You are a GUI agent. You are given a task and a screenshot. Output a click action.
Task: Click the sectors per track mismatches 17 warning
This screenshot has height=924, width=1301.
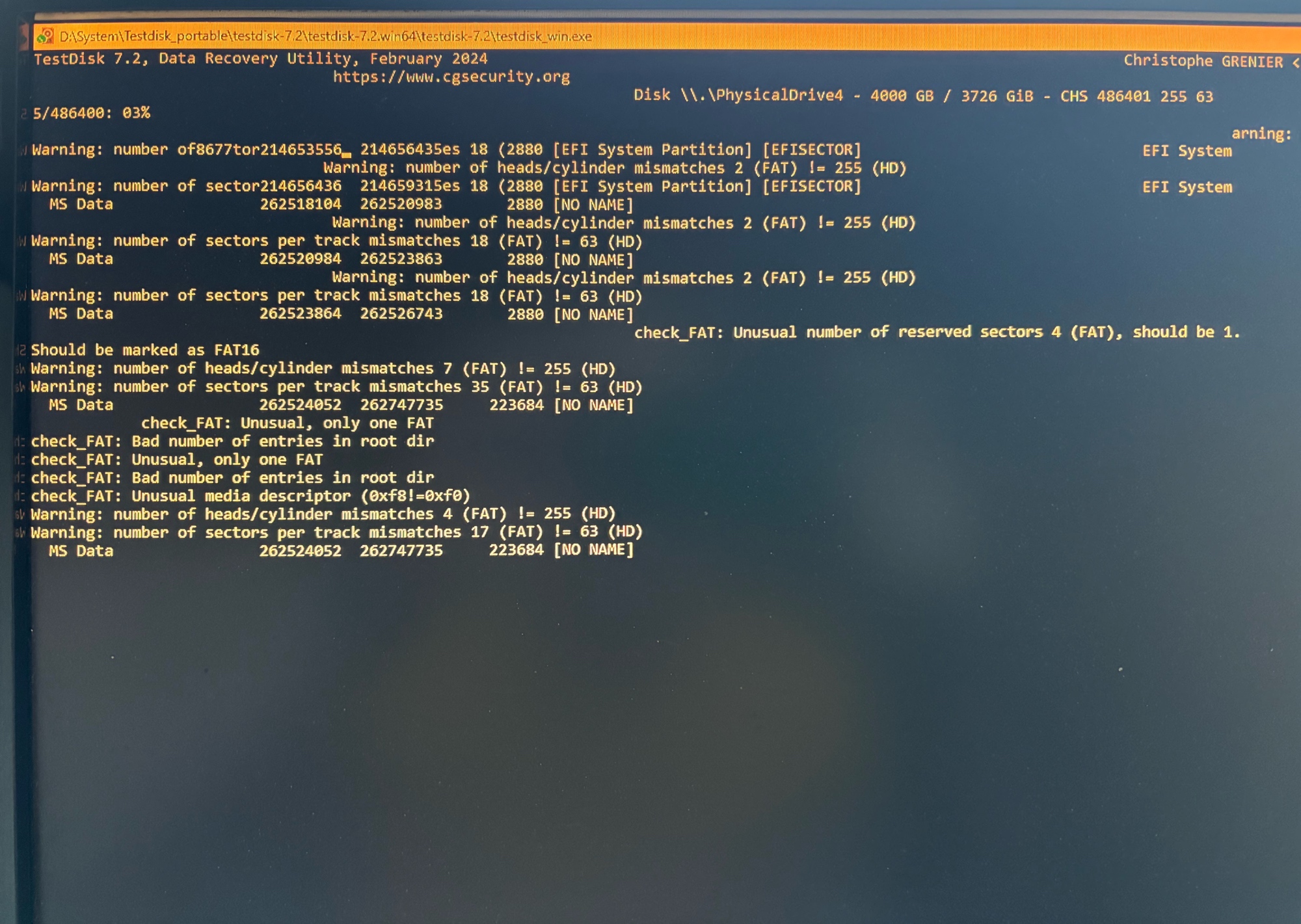(x=336, y=532)
